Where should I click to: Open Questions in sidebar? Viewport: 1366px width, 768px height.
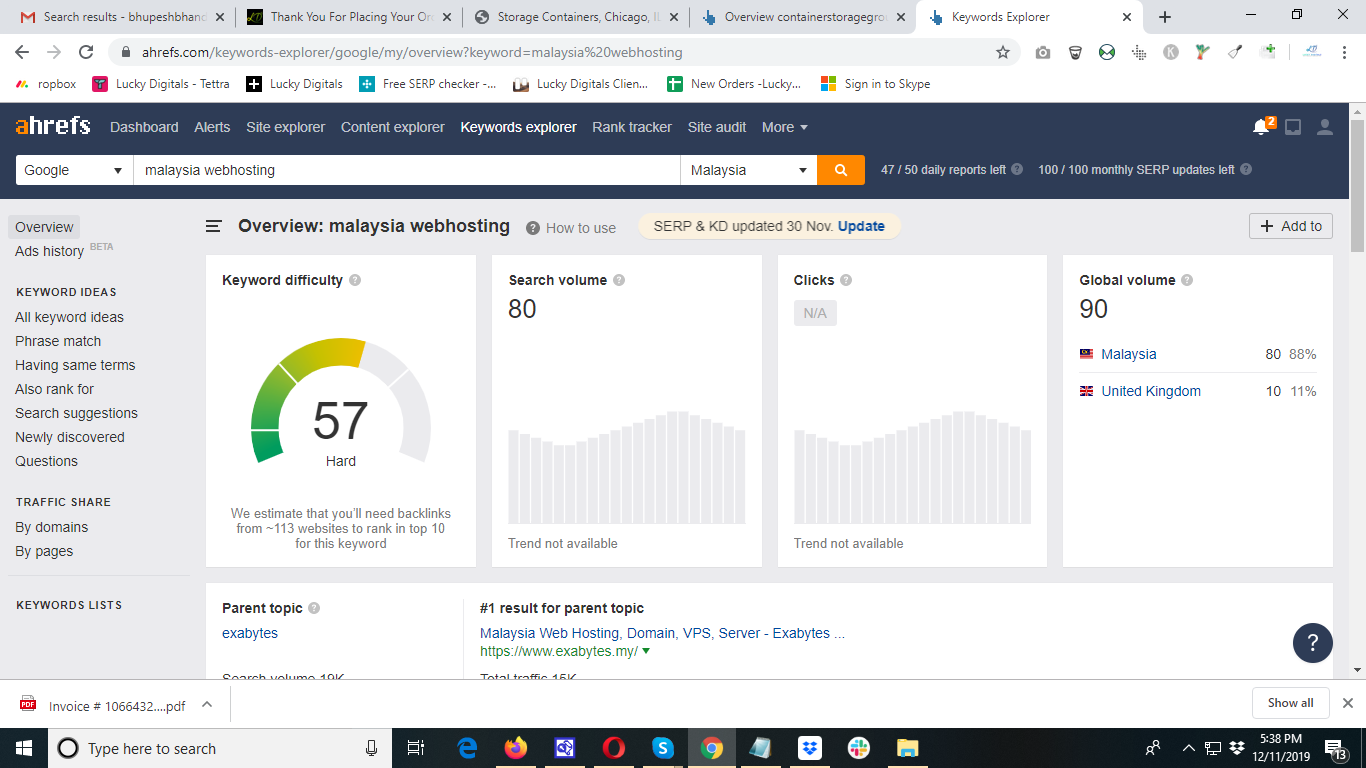46,461
